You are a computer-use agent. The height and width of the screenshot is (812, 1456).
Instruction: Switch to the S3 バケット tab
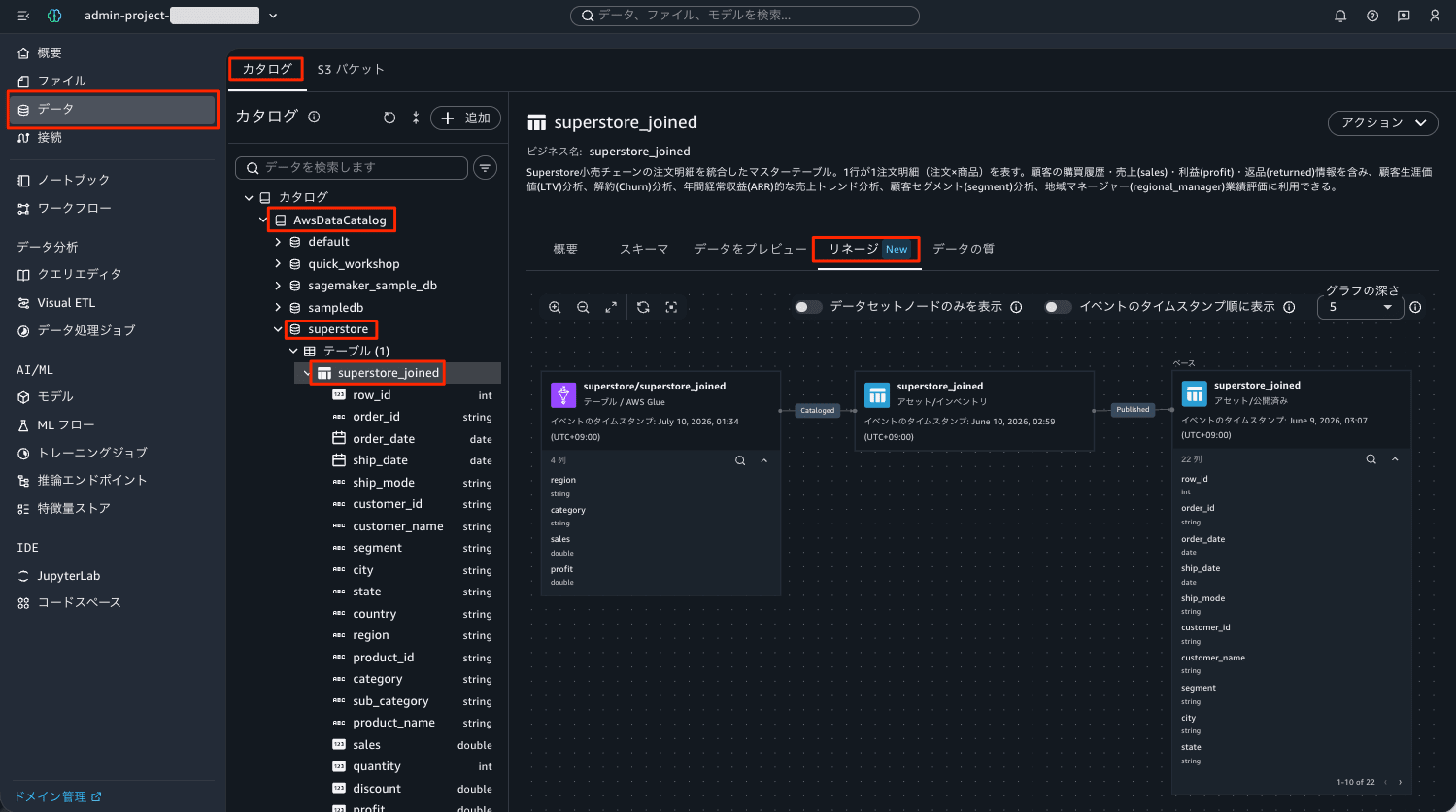(351, 69)
